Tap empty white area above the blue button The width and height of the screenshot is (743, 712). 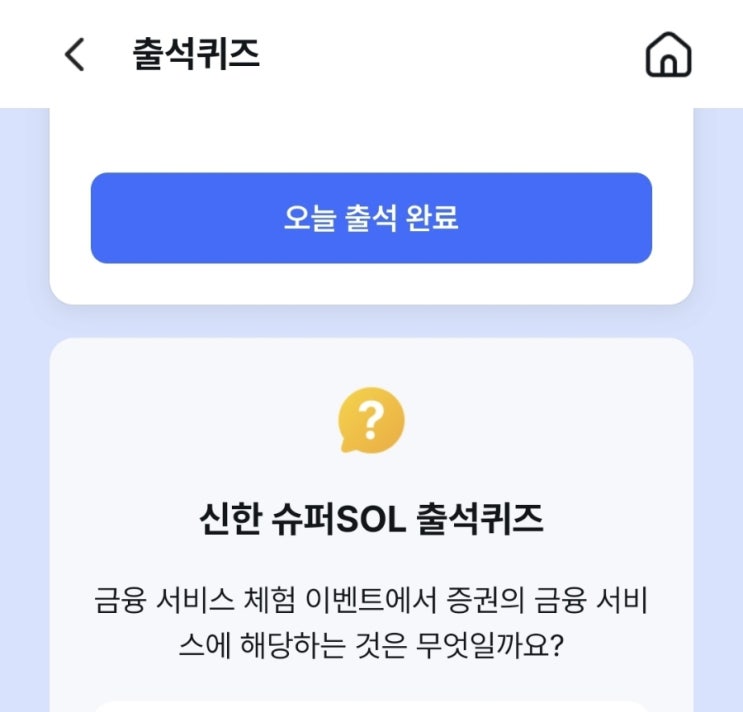coord(371,140)
